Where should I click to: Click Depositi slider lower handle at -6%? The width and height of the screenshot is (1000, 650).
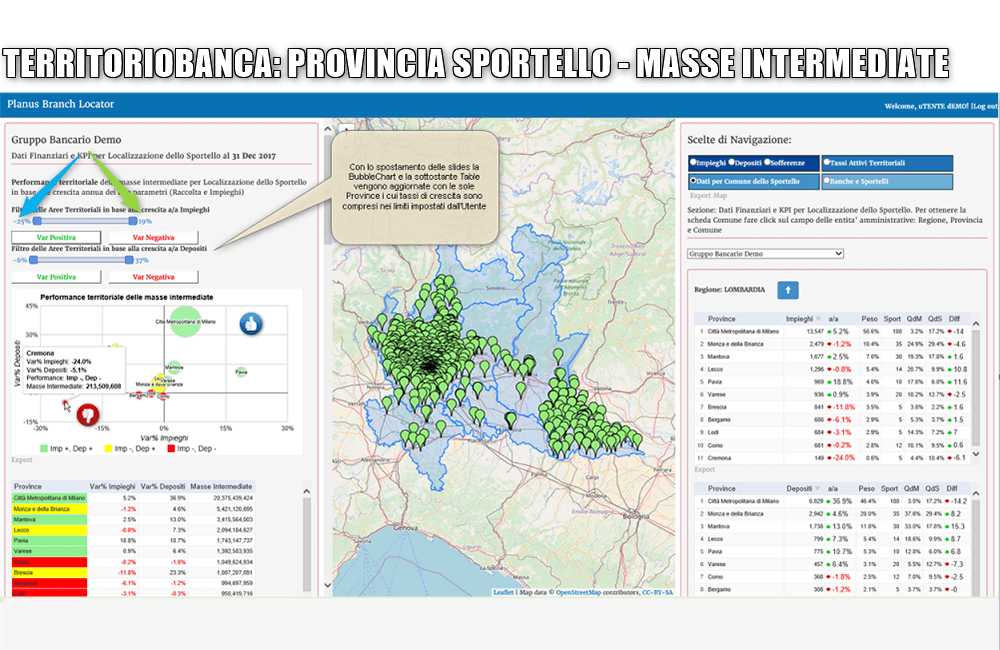coord(33,260)
